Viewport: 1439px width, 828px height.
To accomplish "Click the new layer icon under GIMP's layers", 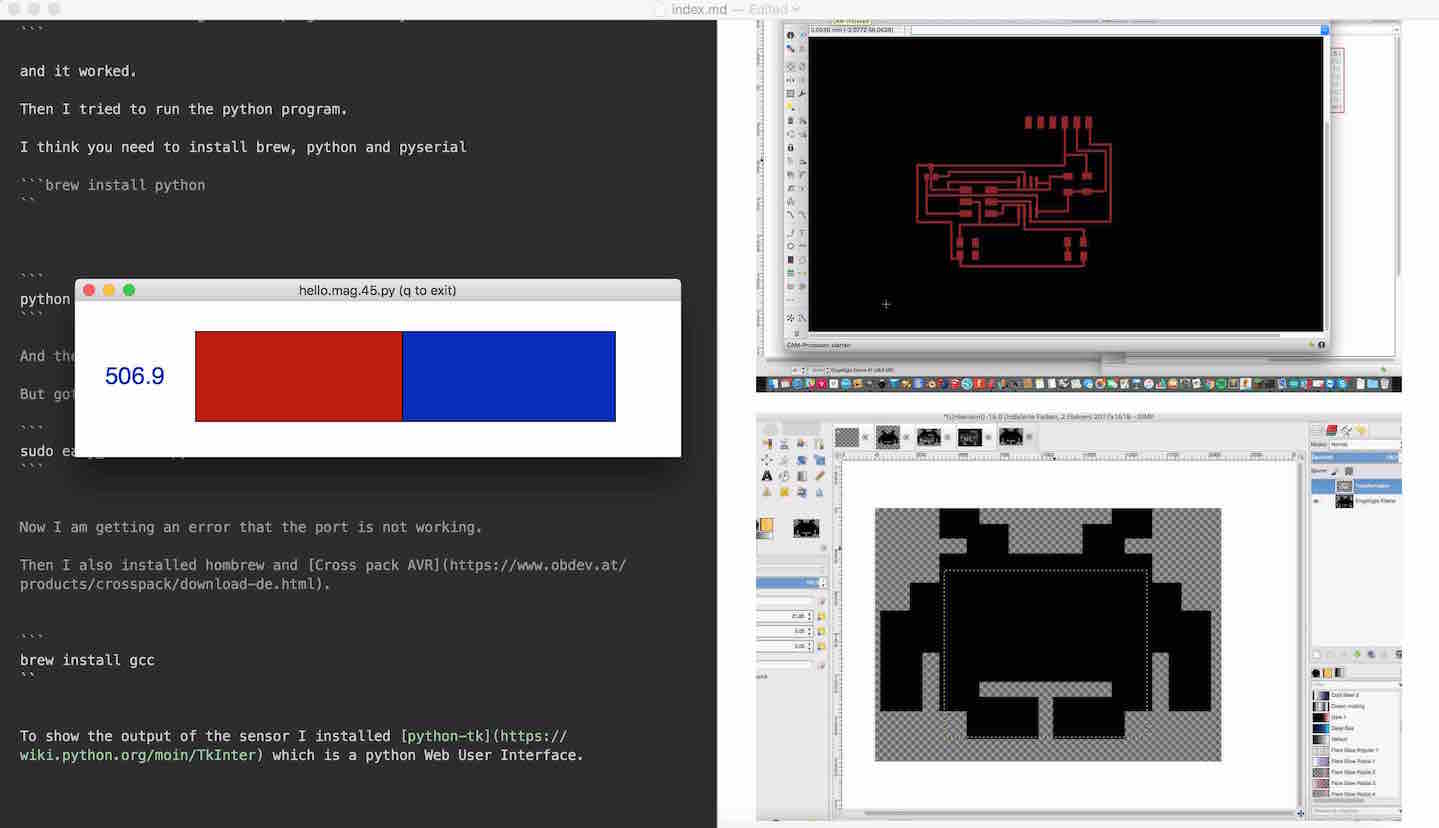I will pos(1317,655).
